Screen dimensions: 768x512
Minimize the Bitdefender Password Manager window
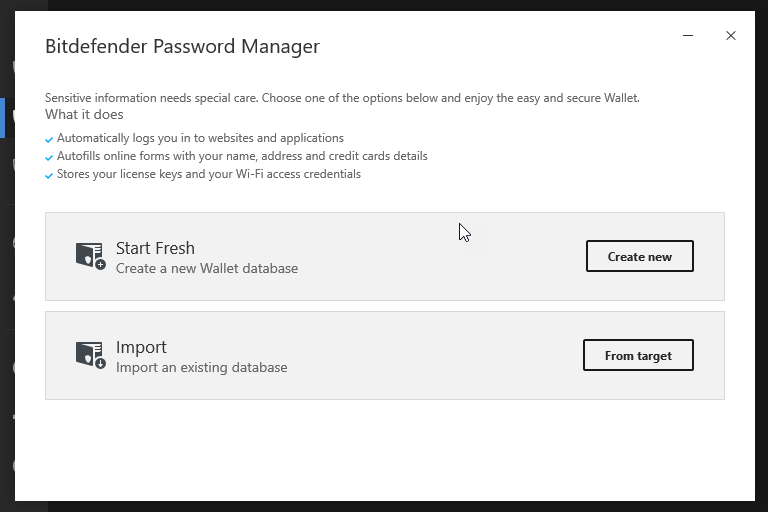coord(688,35)
